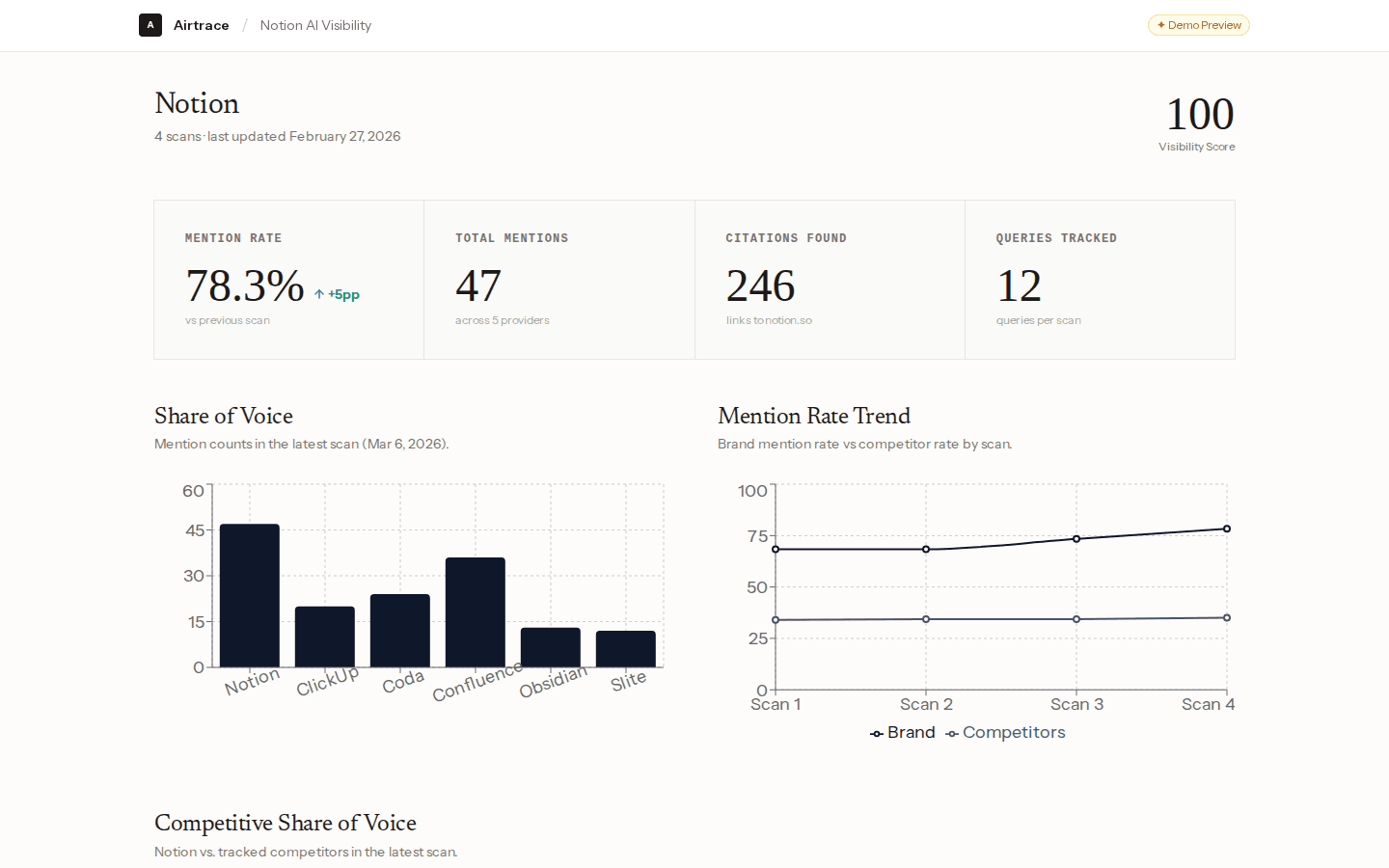Select the Notion AI Visibility breadcrumb
This screenshot has width=1389, height=868.
coord(315,25)
